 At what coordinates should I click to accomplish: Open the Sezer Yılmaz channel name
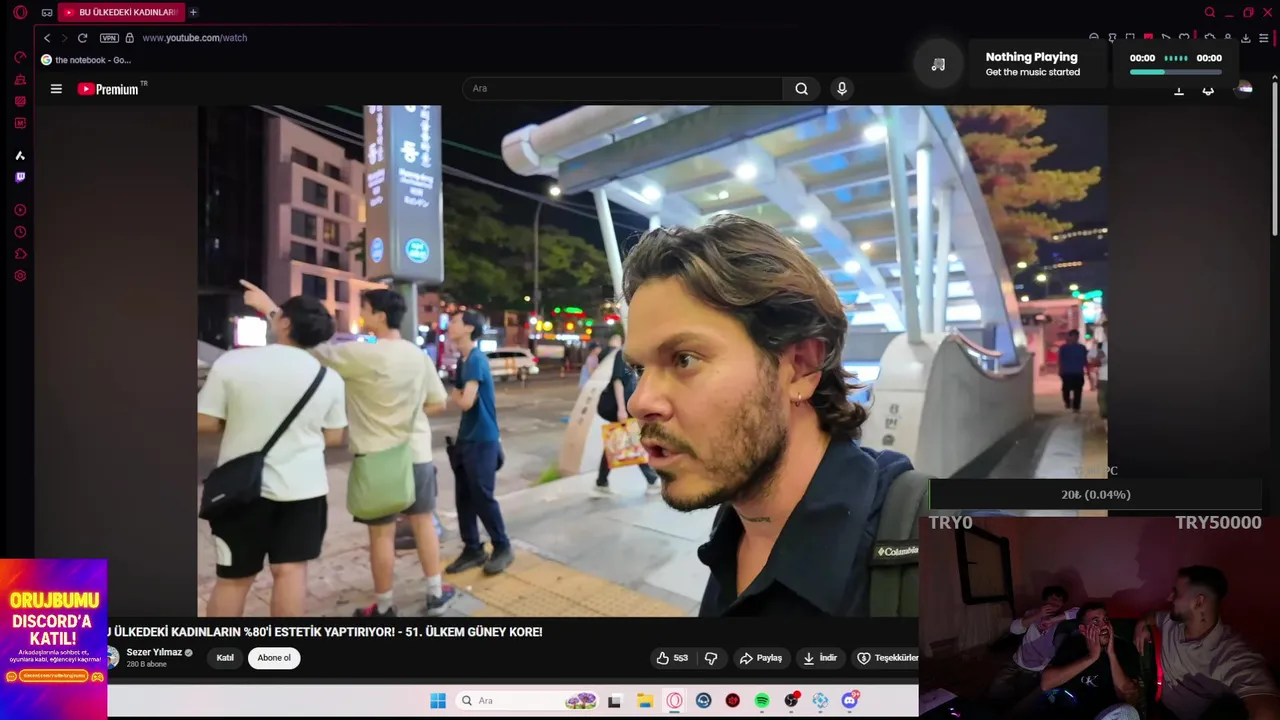tap(154, 652)
